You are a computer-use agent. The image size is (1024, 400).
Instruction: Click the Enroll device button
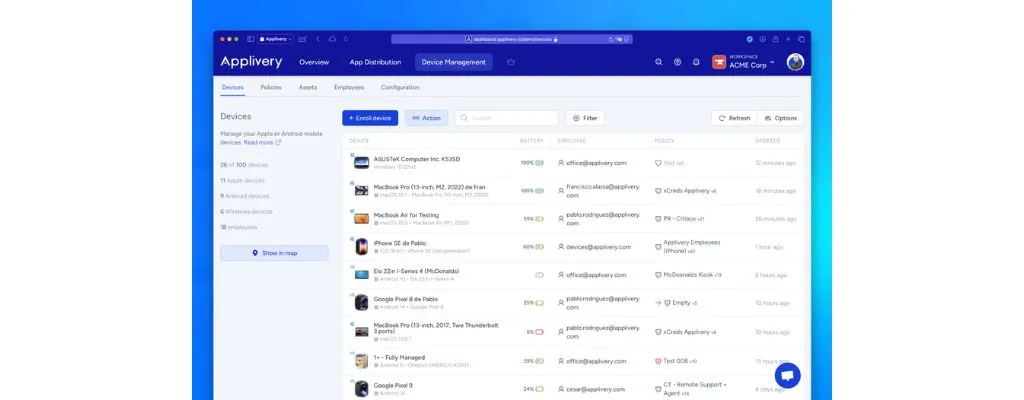click(x=370, y=118)
